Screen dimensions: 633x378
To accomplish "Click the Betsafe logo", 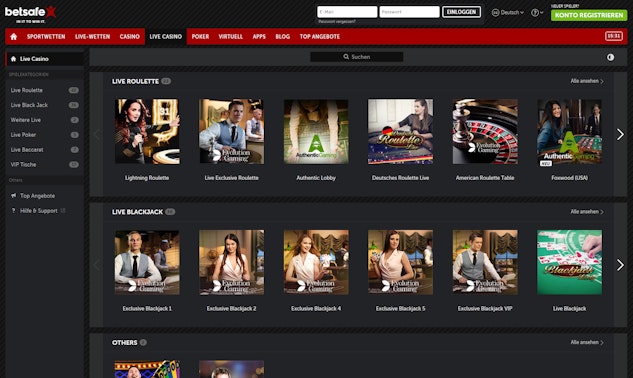I will click(31, 14).
